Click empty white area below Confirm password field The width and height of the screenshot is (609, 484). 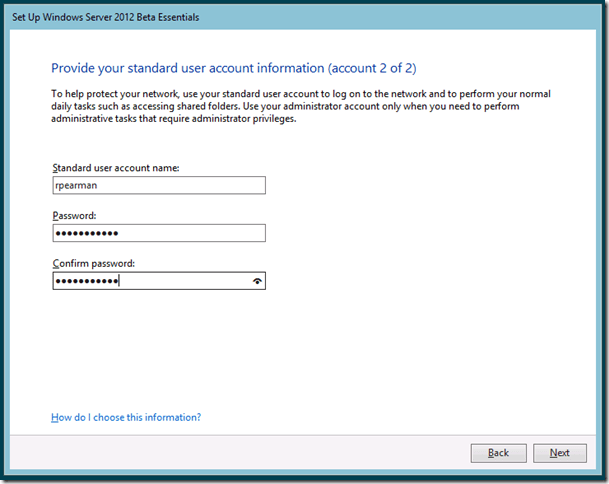coord(300,350)
